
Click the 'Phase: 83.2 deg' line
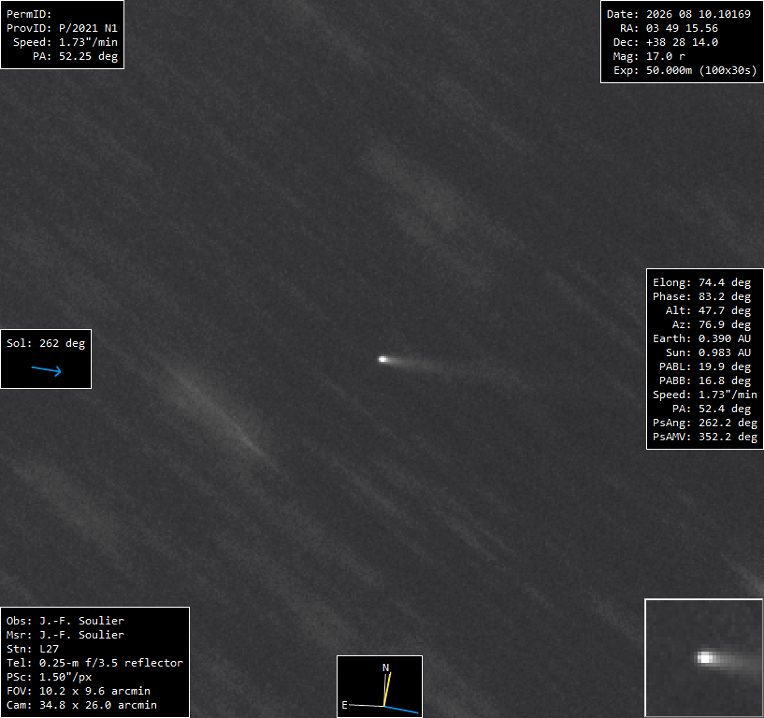(702, 297)
